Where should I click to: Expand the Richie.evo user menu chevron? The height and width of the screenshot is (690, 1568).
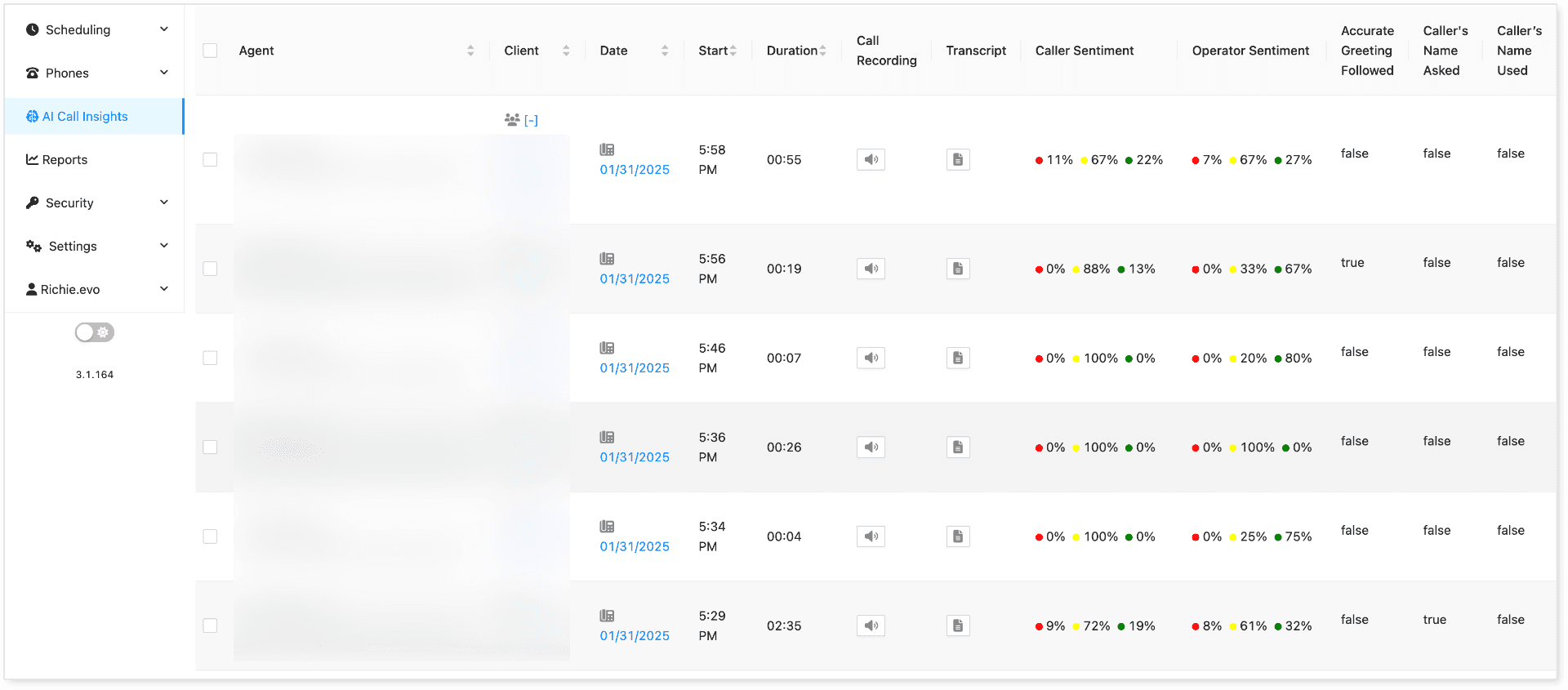(164, 289)
